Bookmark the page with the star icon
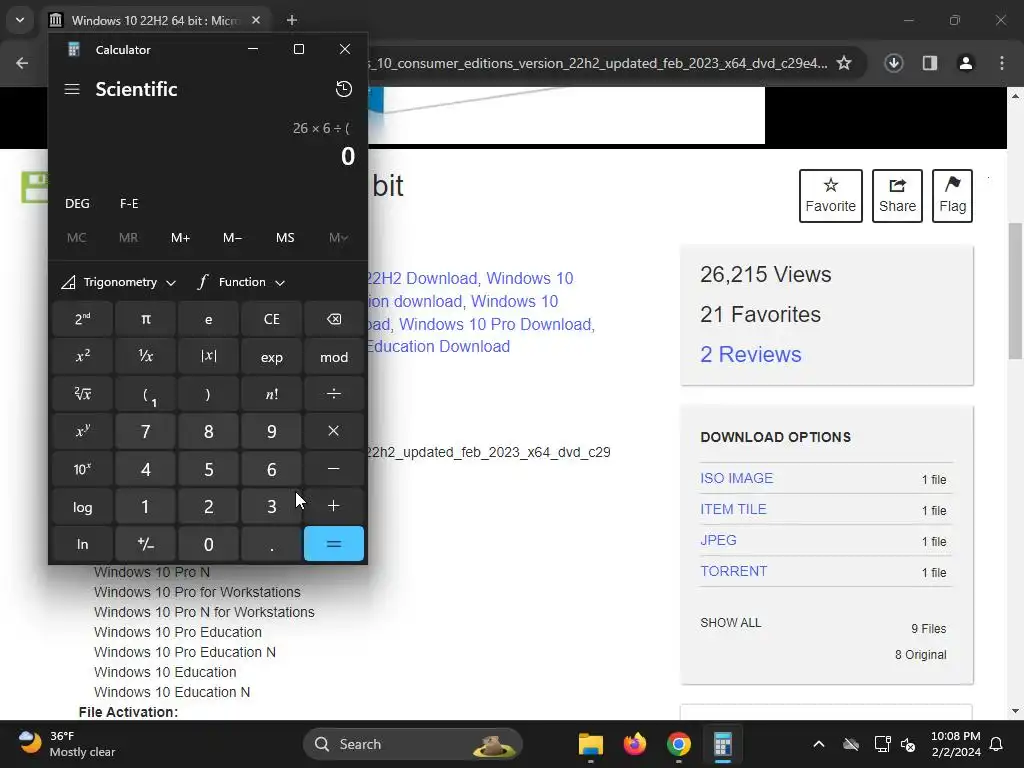Viewport: 1024px width, 768px height. click(x=844, y=63)
